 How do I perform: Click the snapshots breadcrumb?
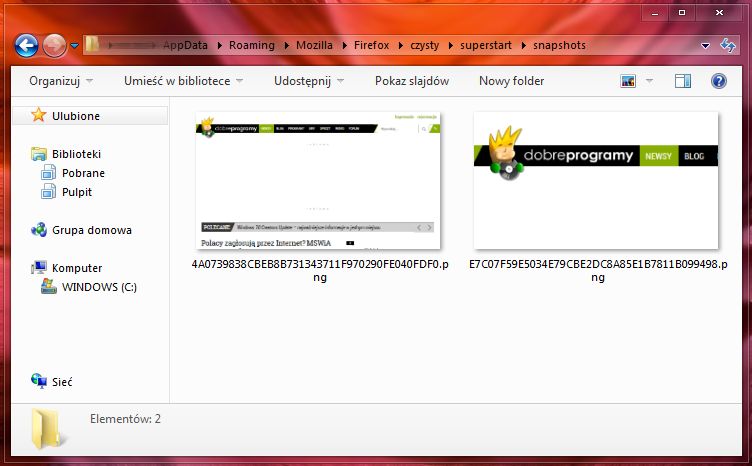point(559,45)
